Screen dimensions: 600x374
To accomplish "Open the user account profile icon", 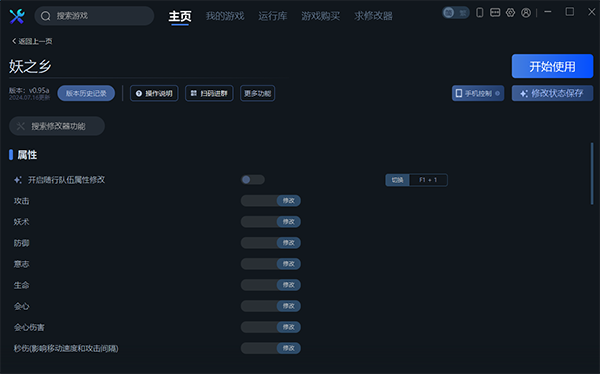I will [526, 13].
